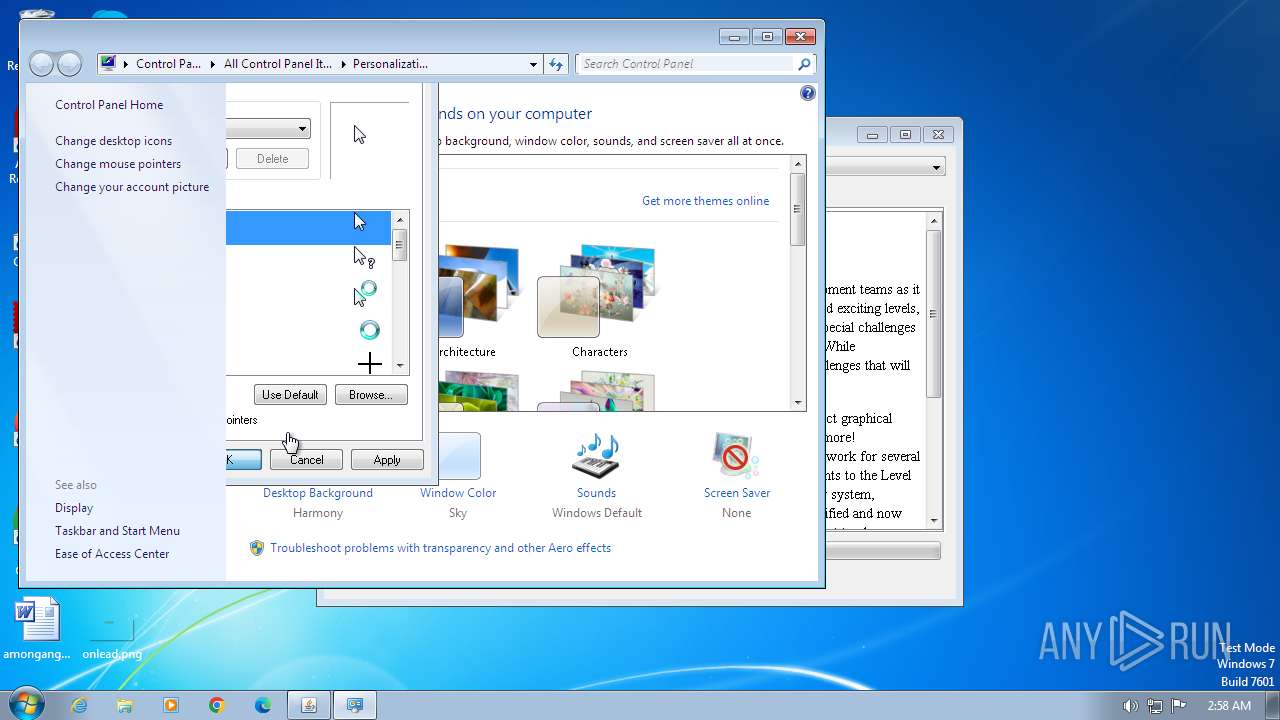The height and width of the screenshot is (720, 1280).
Task: Click All Control Panel It... breadcrumb
Action: click(x=277, y=64)
